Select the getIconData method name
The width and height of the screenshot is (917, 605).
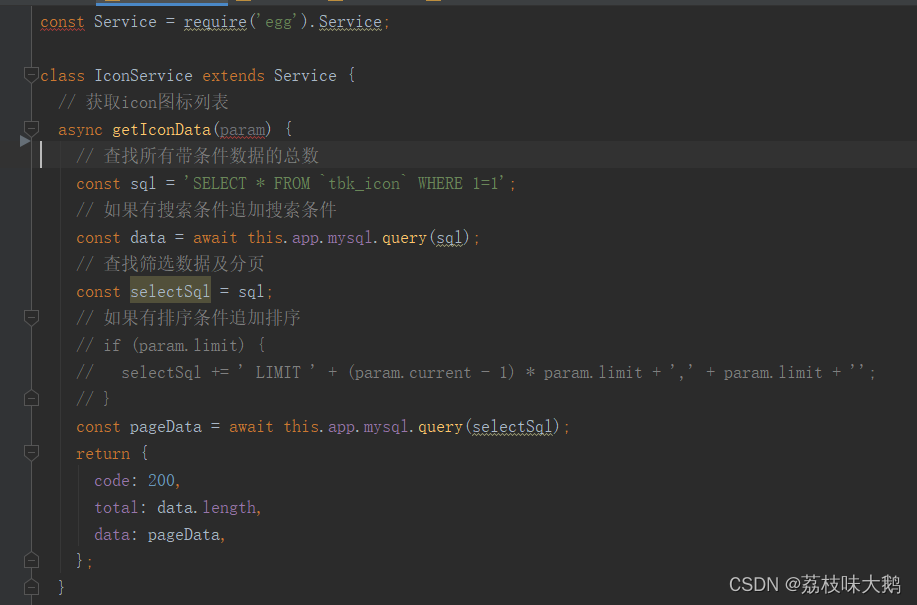(161, 129)
